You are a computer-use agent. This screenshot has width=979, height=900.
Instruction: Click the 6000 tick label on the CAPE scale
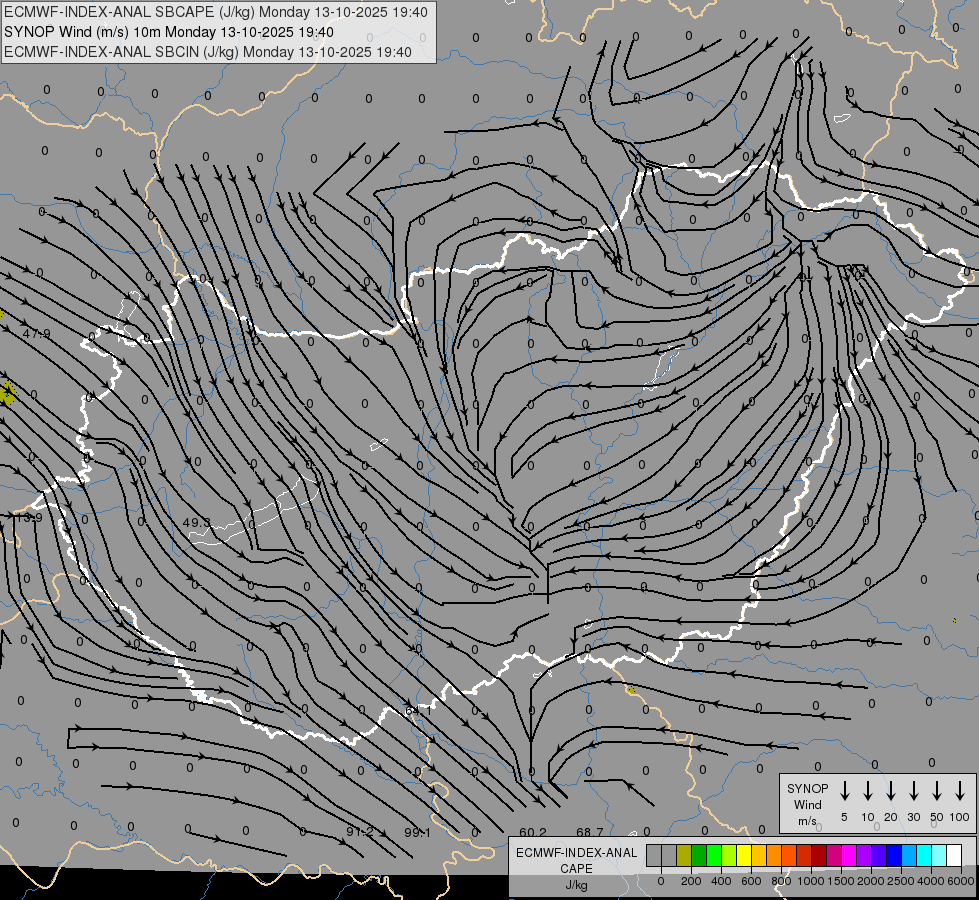pyautogui.click(x=961, y=881)
